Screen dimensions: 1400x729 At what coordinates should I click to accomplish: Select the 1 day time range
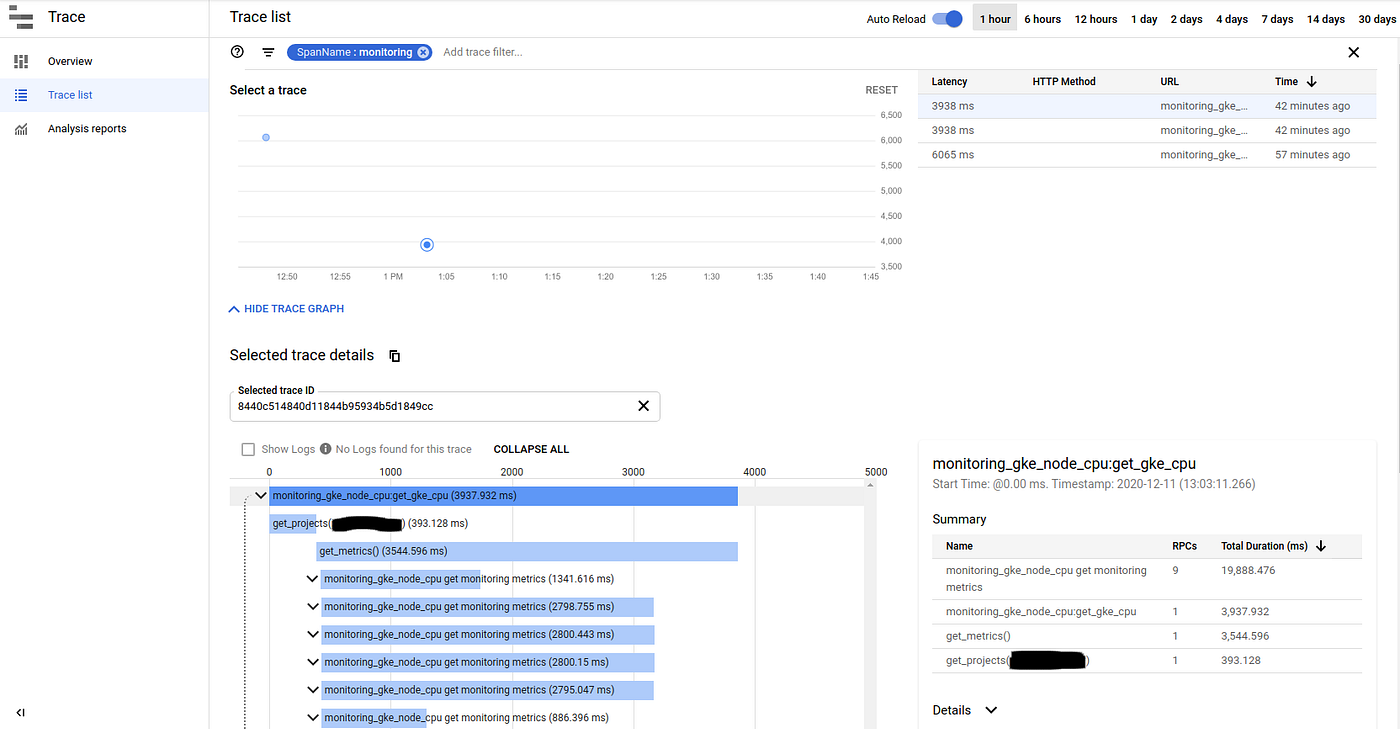(1144, 19)
